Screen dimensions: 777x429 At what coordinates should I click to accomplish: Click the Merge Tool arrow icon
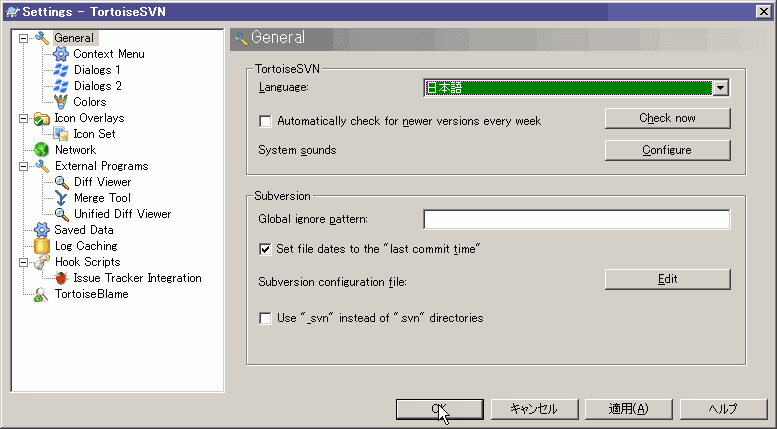click(x=61, y=198)
